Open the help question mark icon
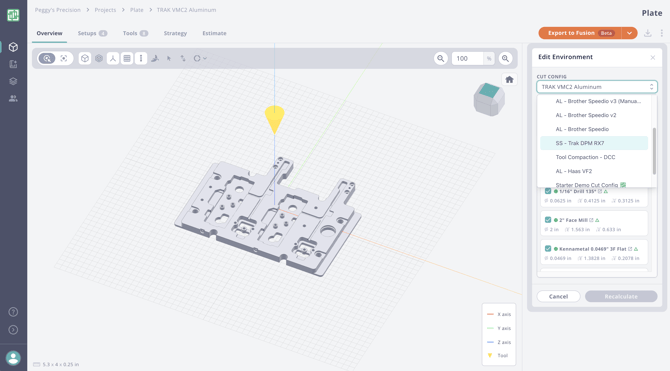Image resolution: width=670 pixels, height=371 pixels. (x=13, y=312)
